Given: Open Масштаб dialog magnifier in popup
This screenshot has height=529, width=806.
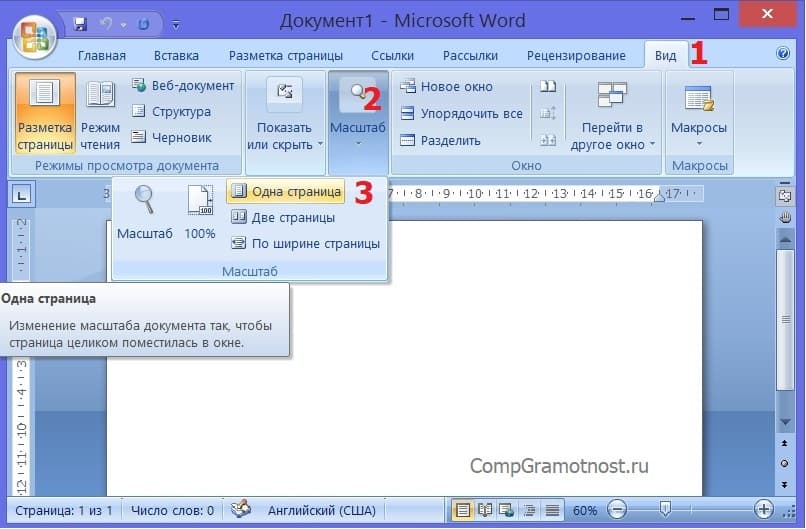Looking at the screenshot, I should coord(145,212).
